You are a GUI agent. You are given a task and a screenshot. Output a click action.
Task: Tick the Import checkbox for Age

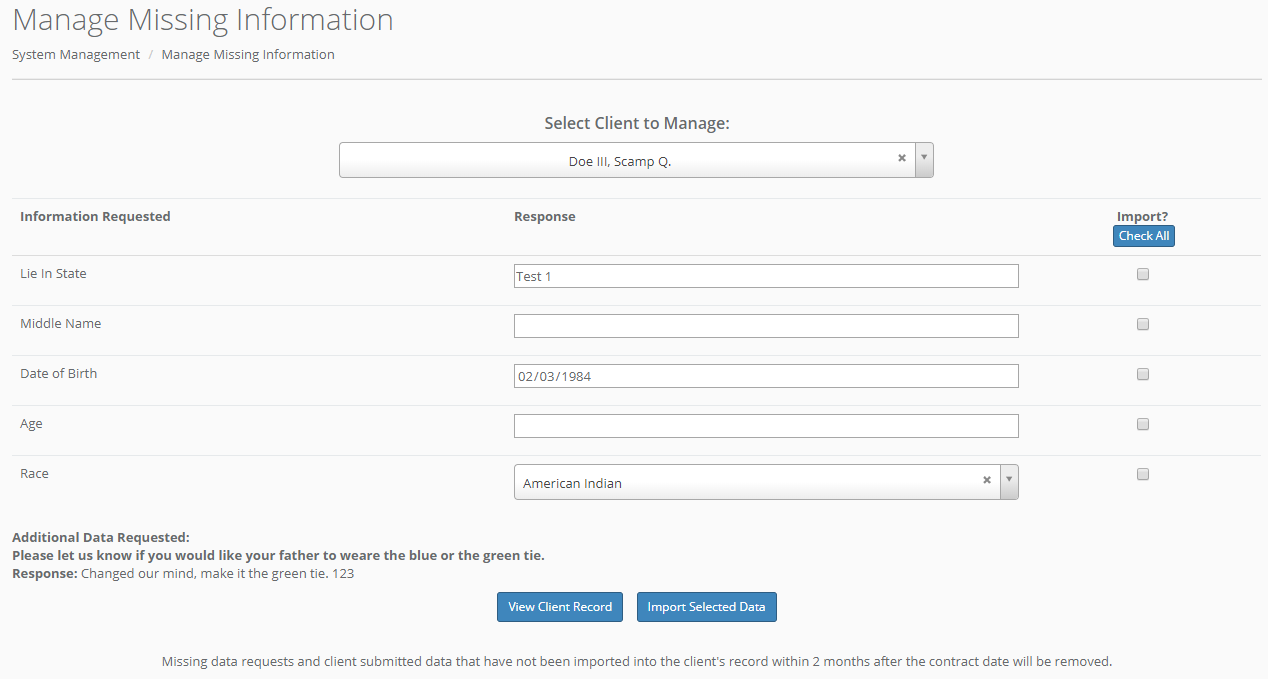[1143, 424]
